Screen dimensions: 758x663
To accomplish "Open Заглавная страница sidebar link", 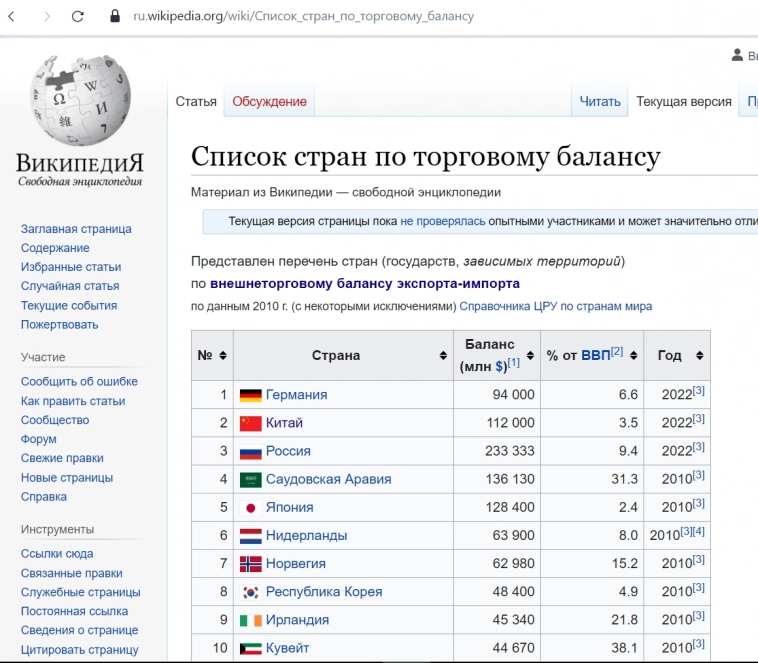I will (76, 229).
